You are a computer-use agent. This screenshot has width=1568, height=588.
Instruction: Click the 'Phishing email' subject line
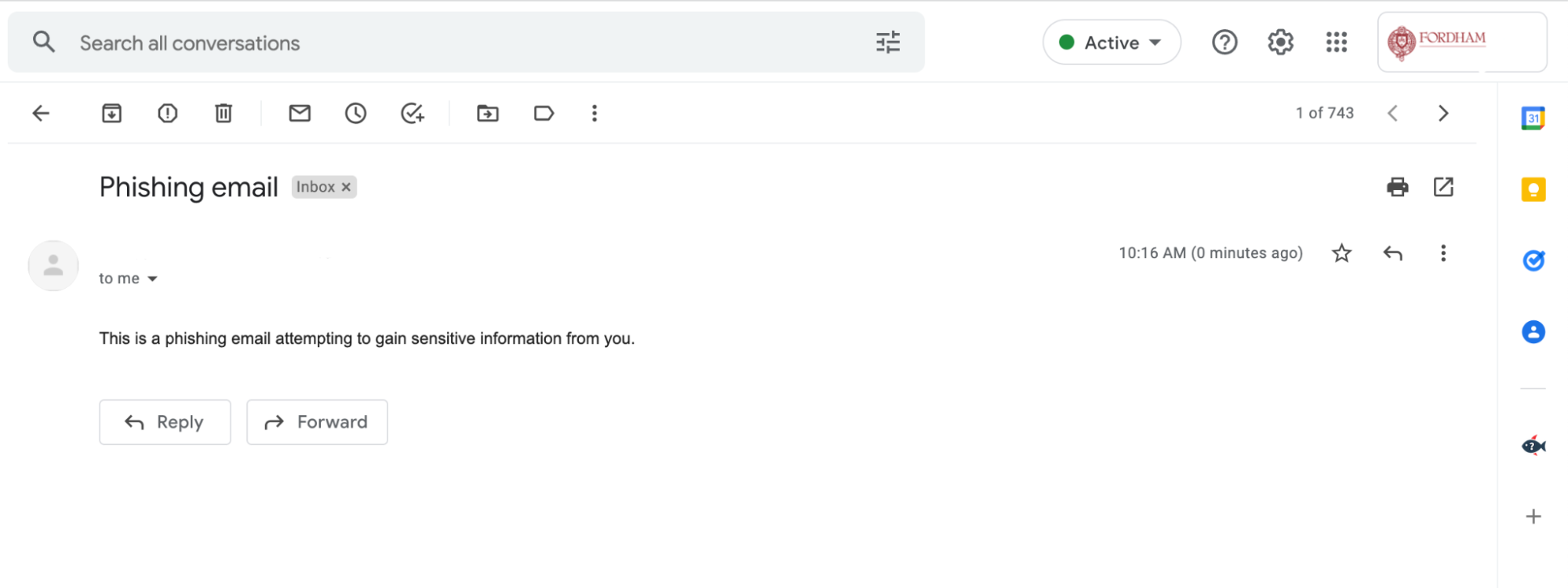[188, 187]
